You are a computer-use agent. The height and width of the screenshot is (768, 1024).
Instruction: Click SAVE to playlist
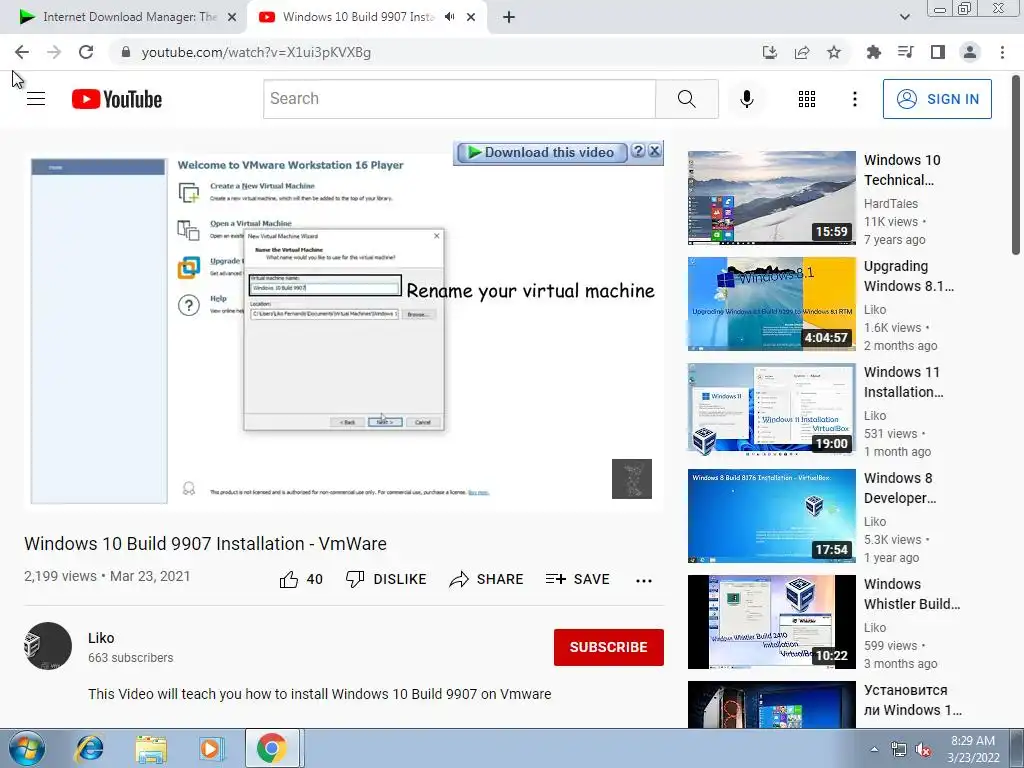click(x=577, y=579)
